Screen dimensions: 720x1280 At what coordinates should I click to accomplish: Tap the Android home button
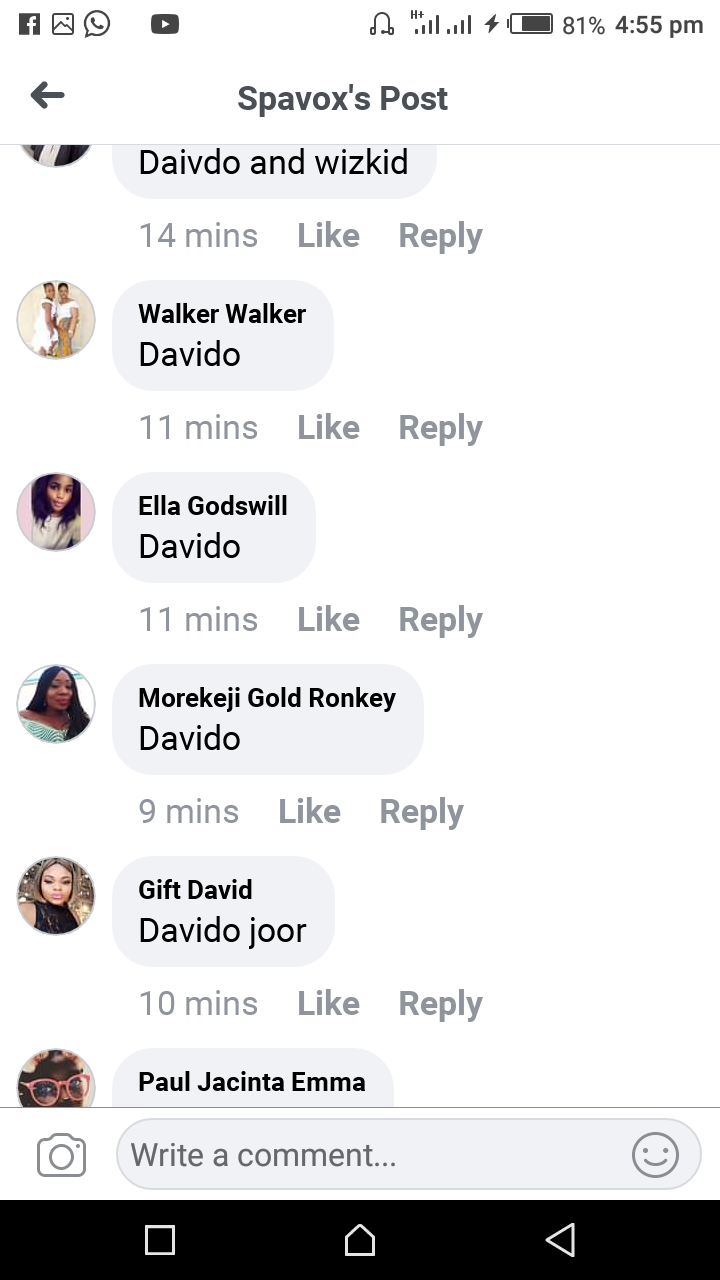tap(360, 1240)
